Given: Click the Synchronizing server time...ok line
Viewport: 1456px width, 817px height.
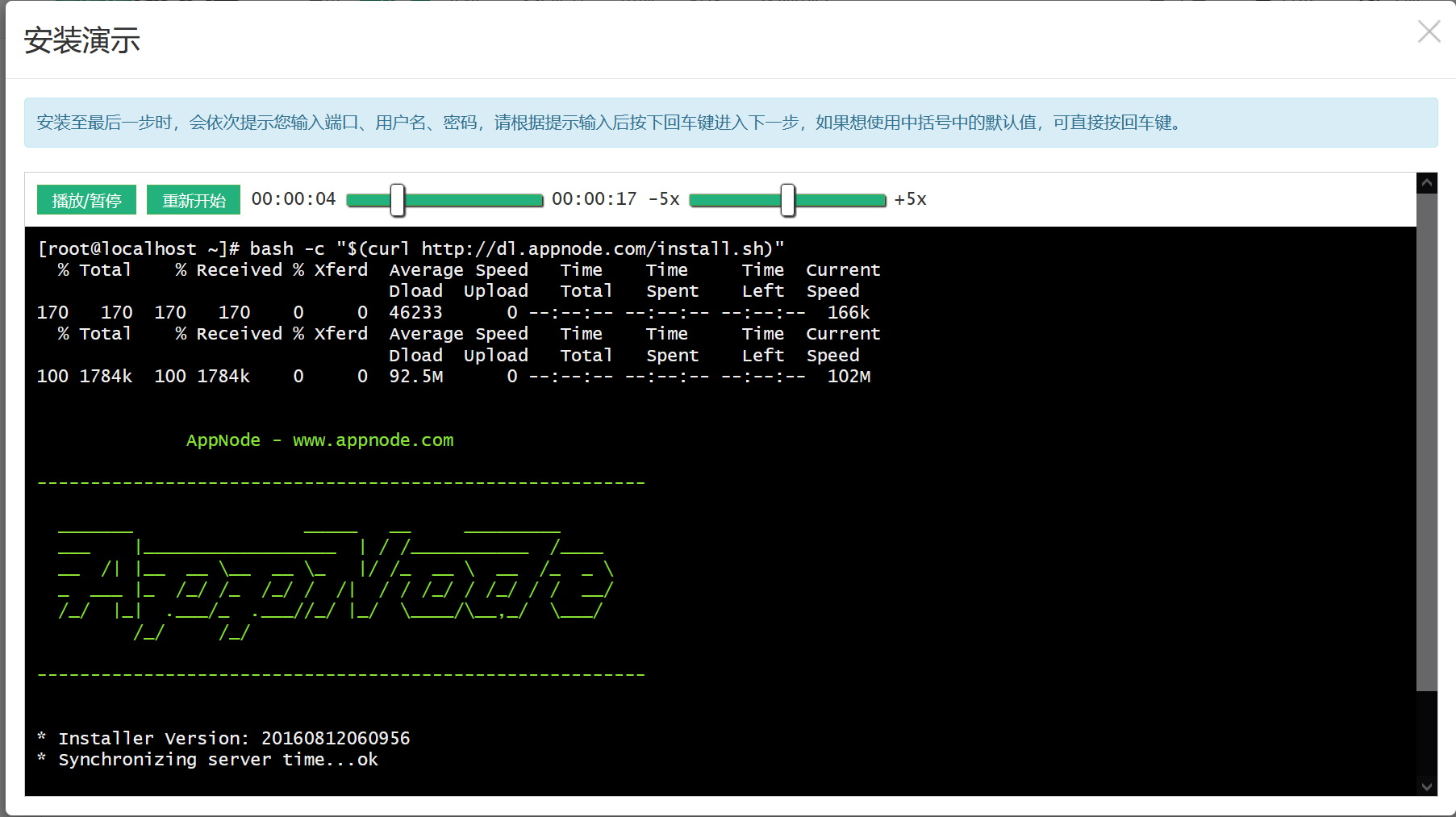Looking at the screenshot, I should click(x=207, y=760).
